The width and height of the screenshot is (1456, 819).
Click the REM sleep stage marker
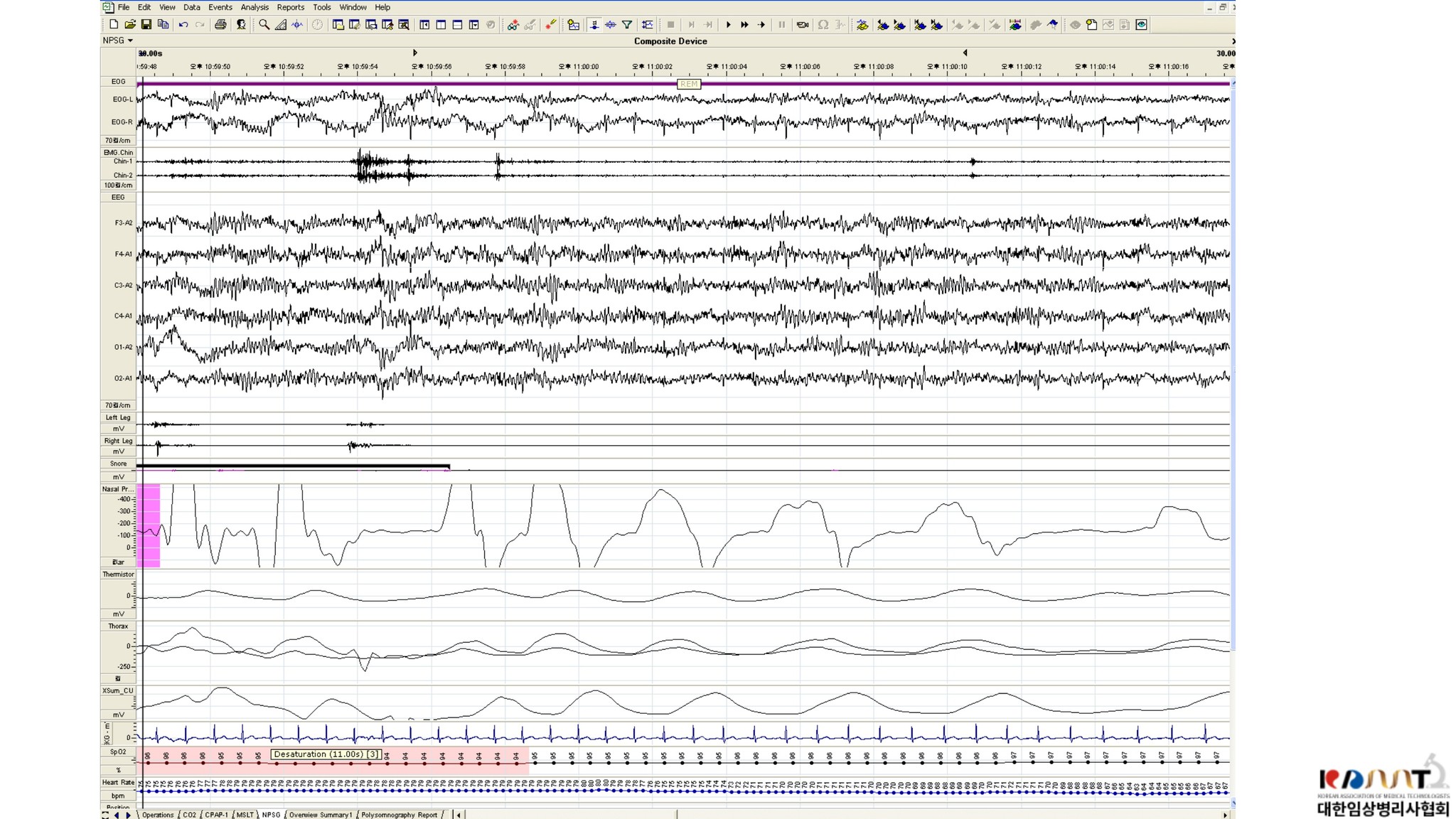(x=689, y=84)
